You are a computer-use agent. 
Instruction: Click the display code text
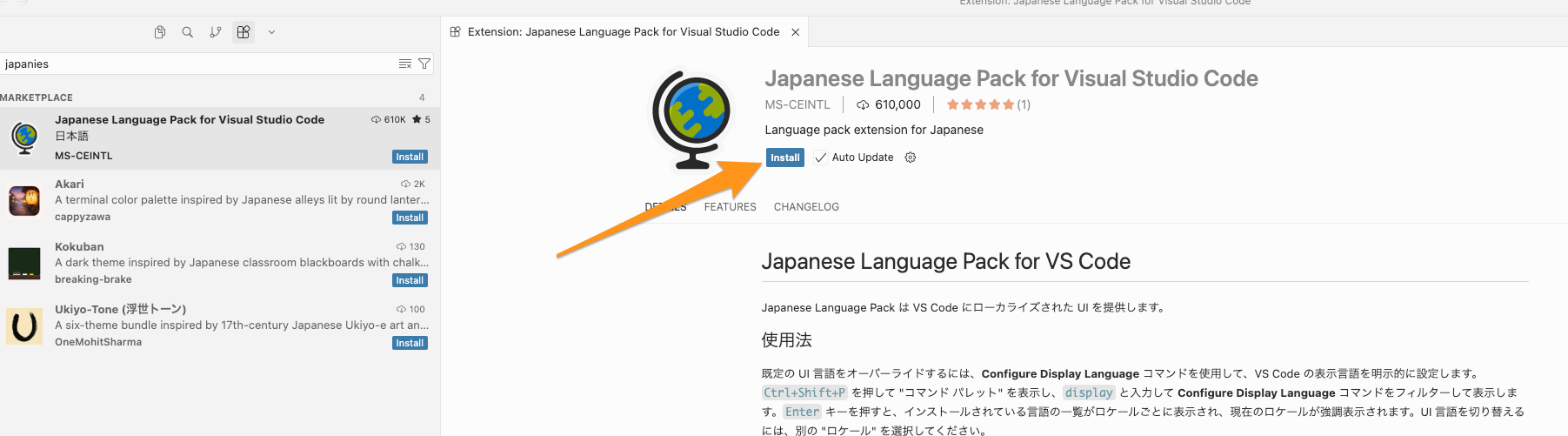click(x=1089, y=392)
